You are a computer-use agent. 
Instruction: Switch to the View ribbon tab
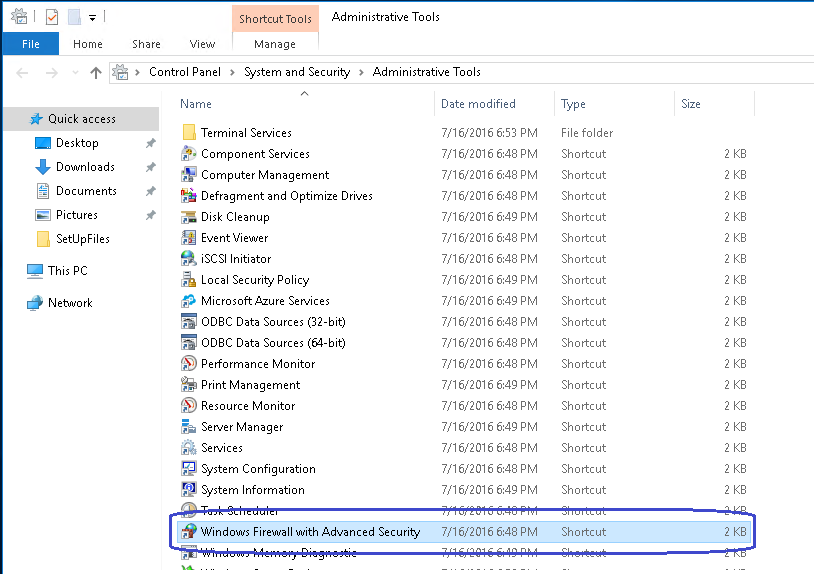(x=202, y=44)
